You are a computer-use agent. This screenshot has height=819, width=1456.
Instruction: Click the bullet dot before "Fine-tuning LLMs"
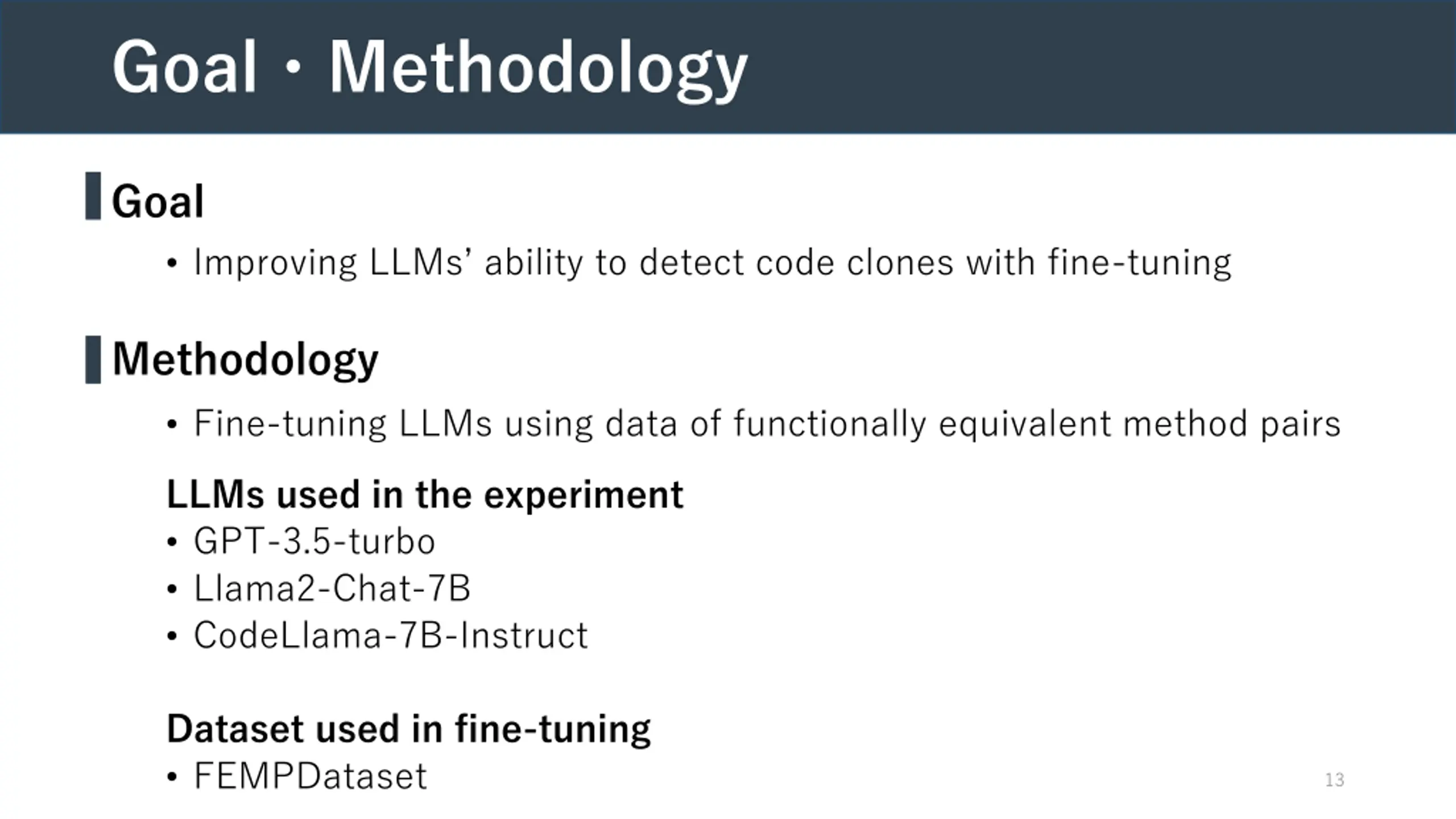(172, 425)
